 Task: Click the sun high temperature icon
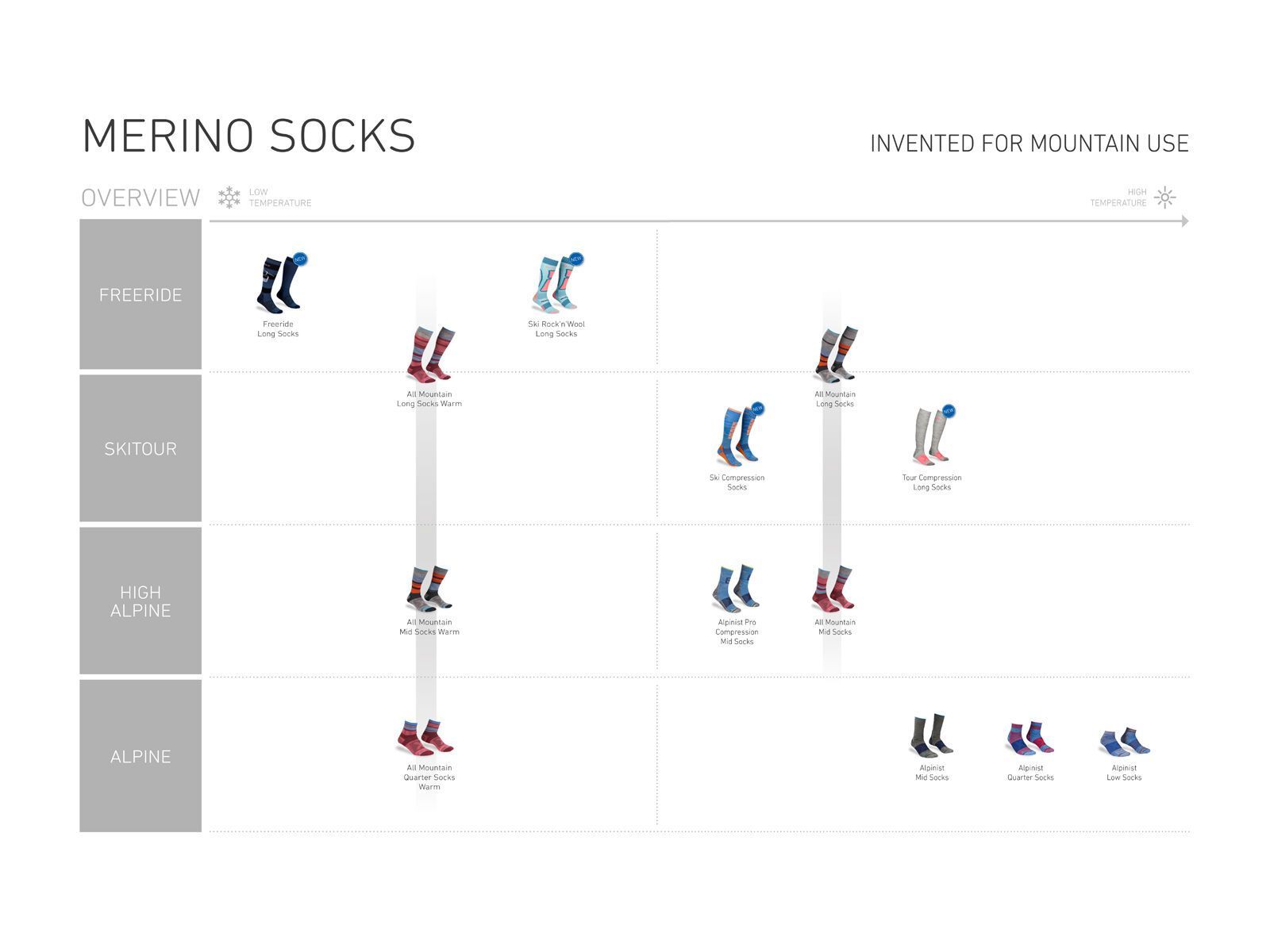pyautogui.click(x=1164, y=198)
